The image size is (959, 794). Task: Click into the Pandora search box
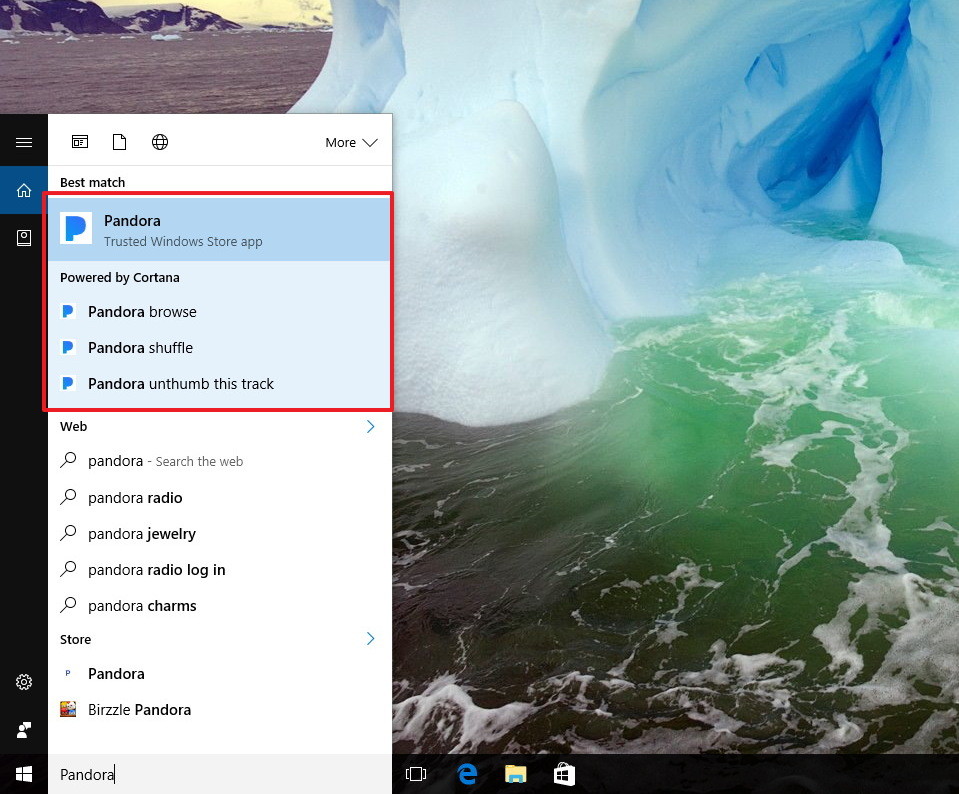pyautogui.click(x=220, y=774)
